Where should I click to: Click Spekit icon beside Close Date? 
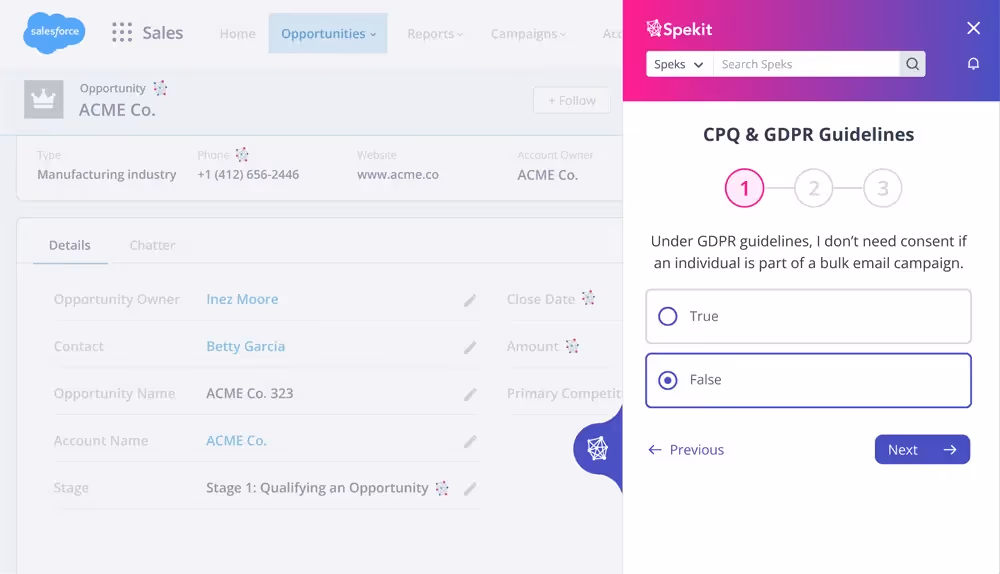(588, 298)
